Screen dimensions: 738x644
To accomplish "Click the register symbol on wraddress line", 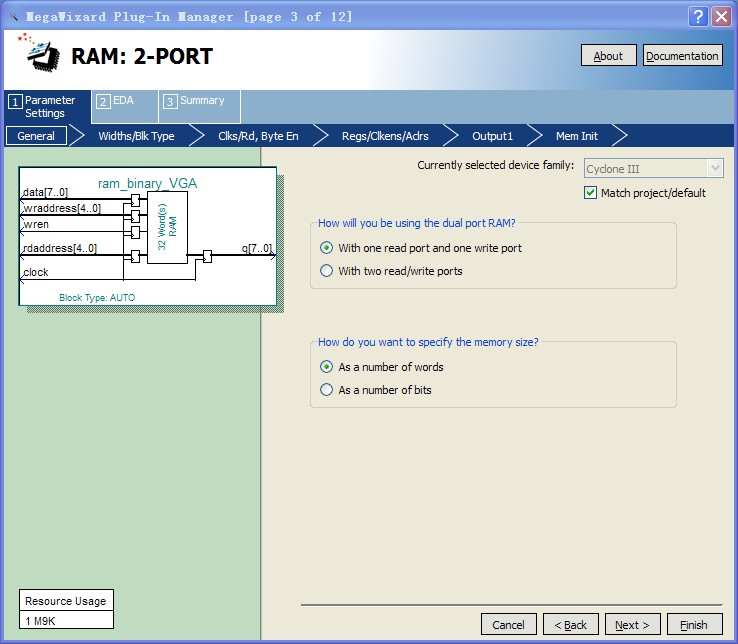I will tap(136, 217).
